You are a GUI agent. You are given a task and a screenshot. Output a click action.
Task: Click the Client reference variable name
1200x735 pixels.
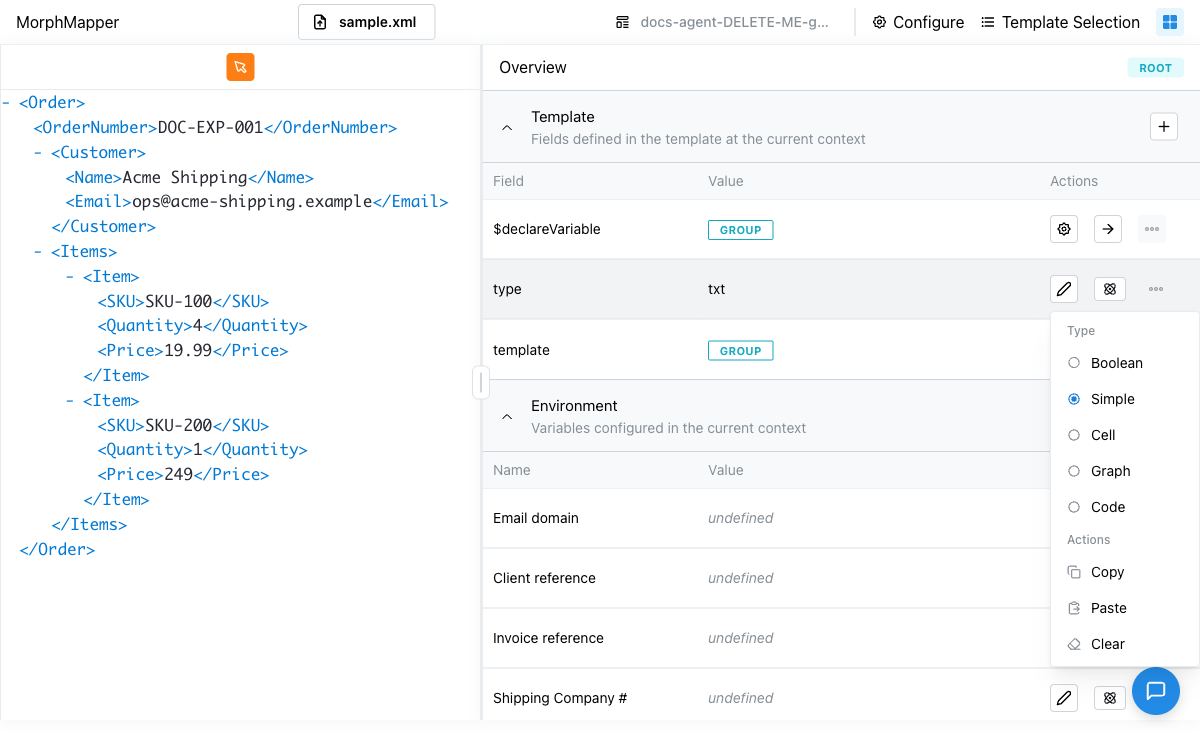click(544, 578)
